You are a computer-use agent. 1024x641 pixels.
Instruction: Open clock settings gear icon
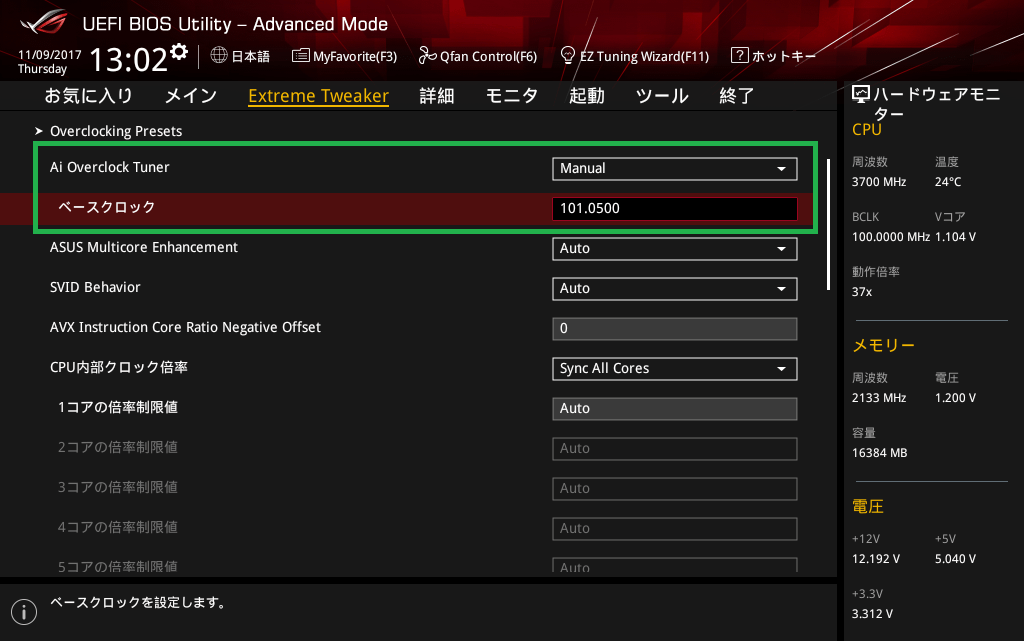179,52
